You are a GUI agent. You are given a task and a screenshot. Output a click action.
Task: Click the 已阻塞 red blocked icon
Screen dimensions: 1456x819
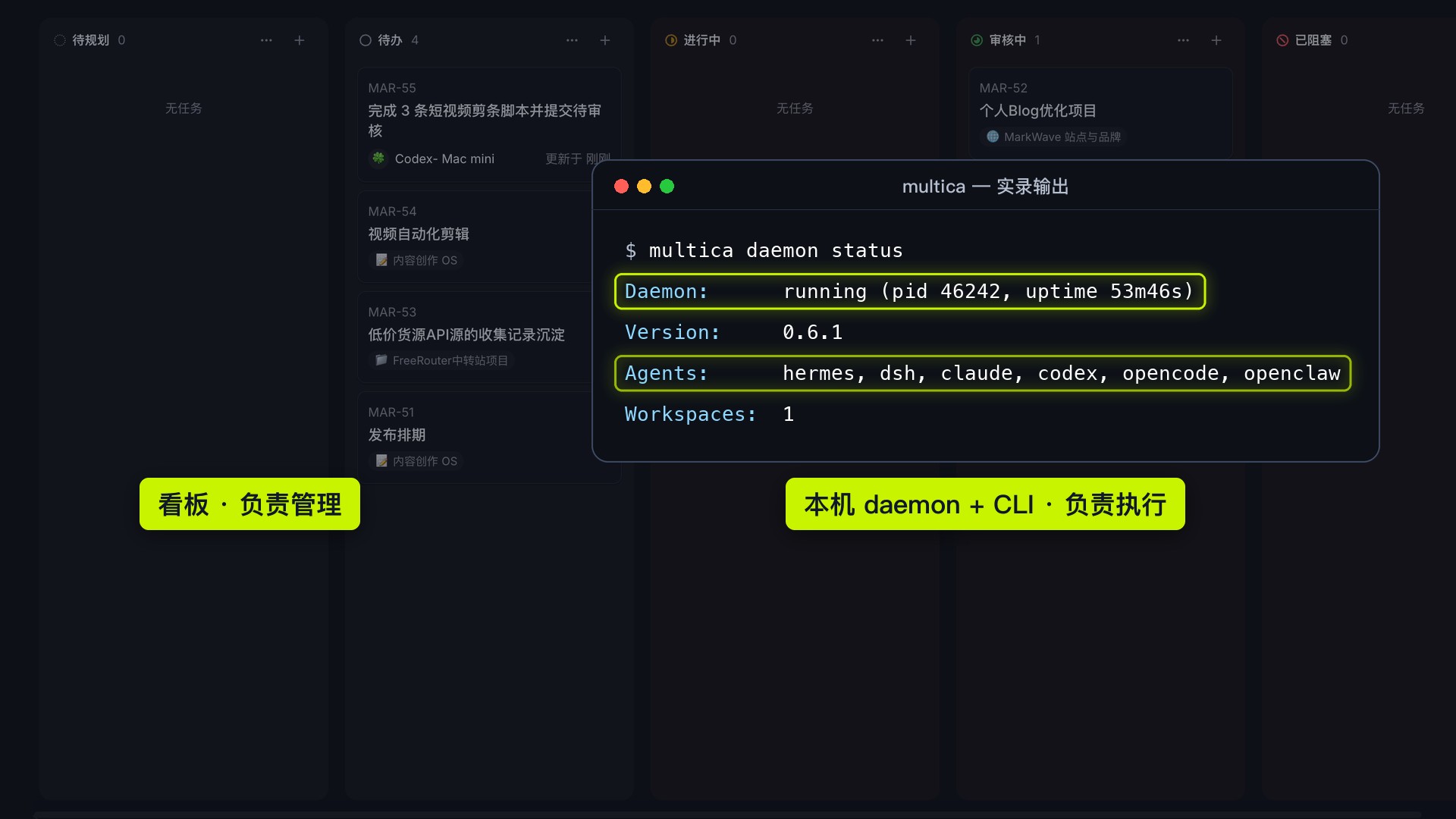click(1282, 40)
